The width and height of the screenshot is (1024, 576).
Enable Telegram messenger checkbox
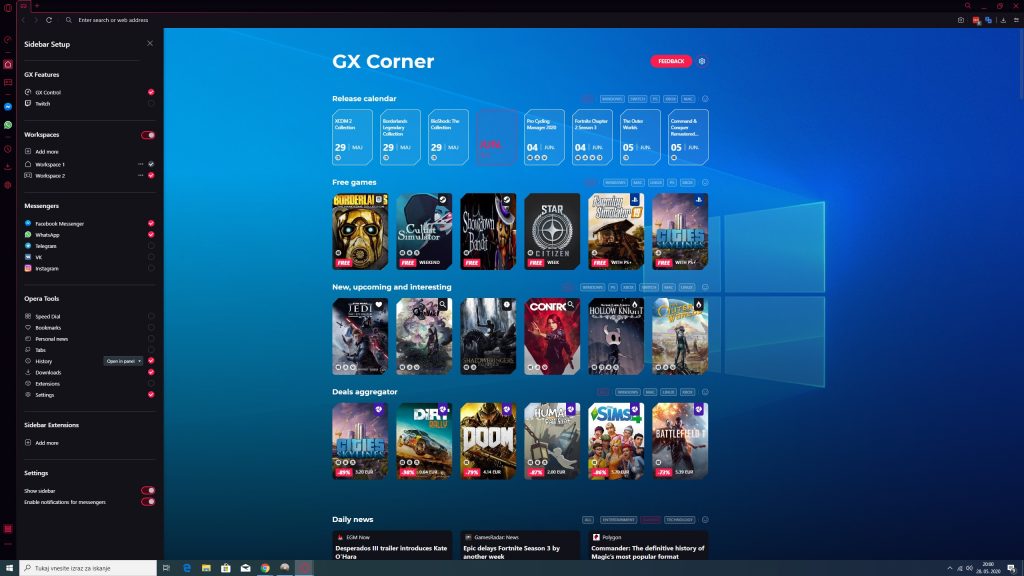[x=151, y=246]
